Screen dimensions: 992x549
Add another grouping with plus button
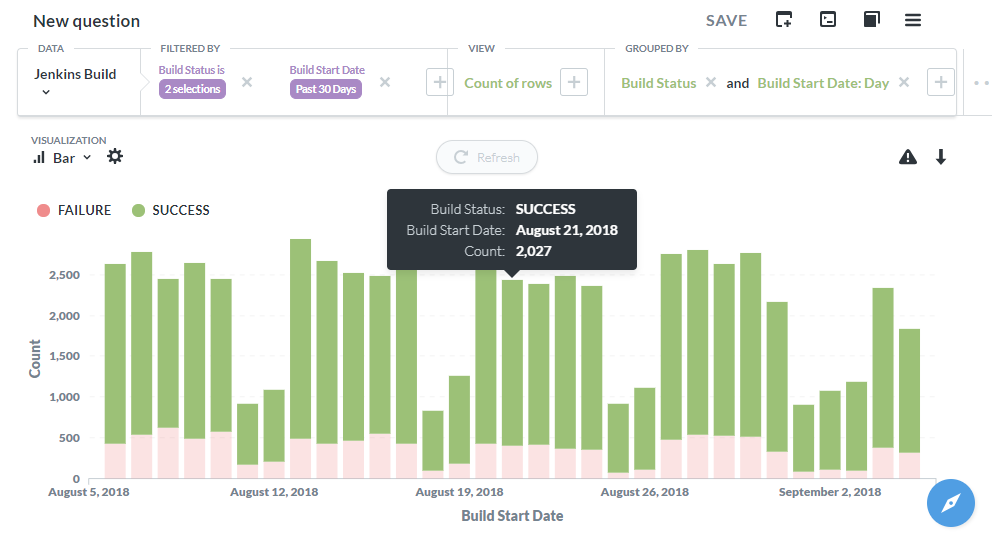tap(941, 82)
